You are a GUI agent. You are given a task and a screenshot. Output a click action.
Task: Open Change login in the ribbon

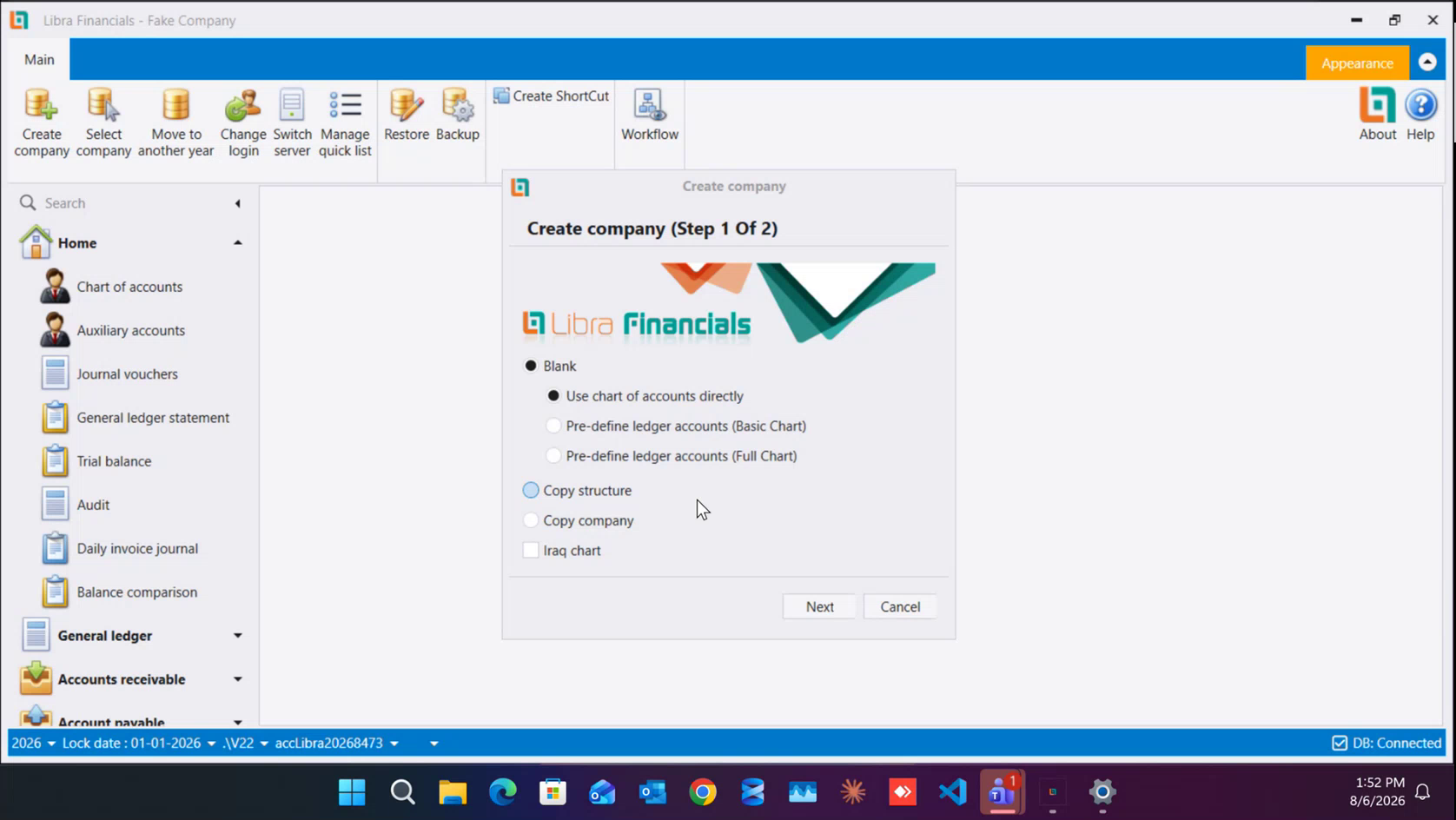pyautogui.click(x=243, y=122)
